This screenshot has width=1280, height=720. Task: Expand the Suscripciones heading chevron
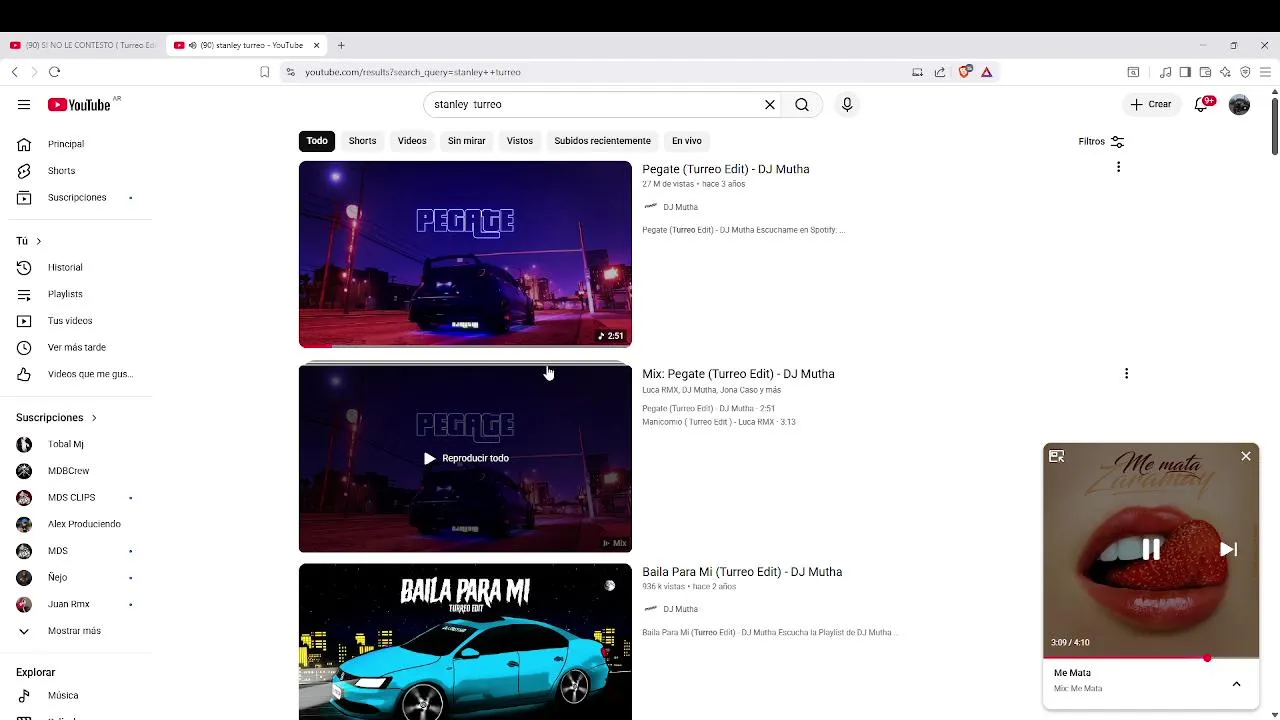tap(94, 417)
